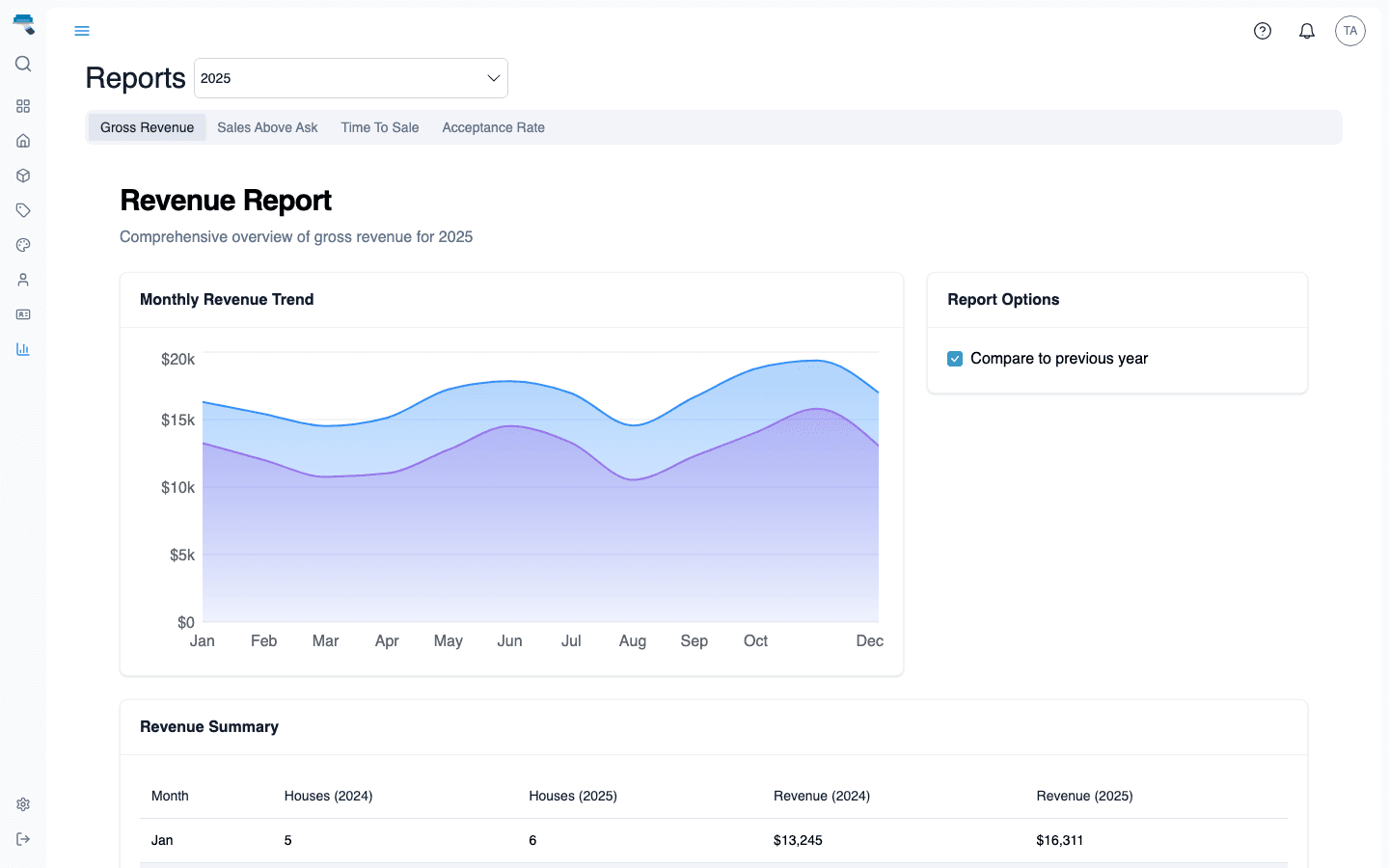Click the home icon in the sidebar
Image resolution: width=1389 pixels, height=868 pixels.
tap(22, 140)
